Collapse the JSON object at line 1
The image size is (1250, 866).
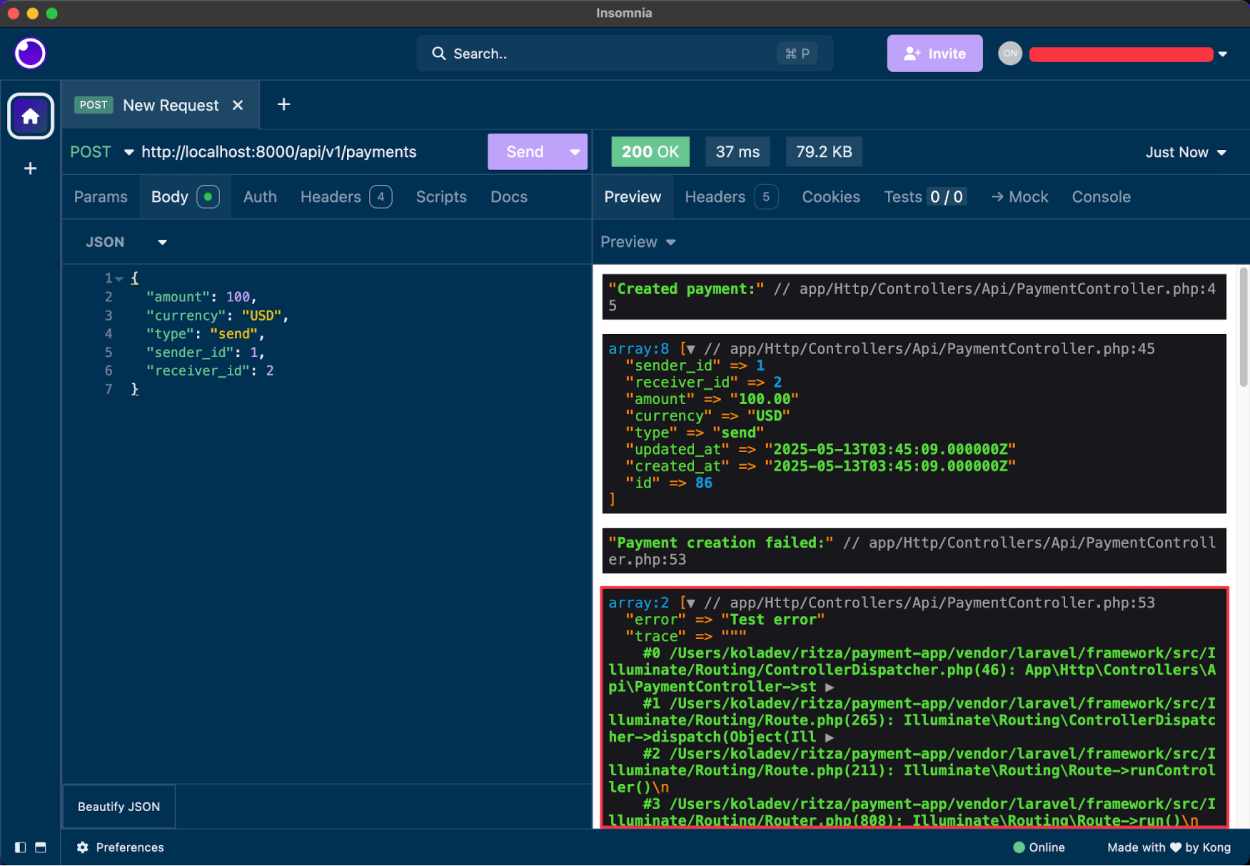(119, 278)
